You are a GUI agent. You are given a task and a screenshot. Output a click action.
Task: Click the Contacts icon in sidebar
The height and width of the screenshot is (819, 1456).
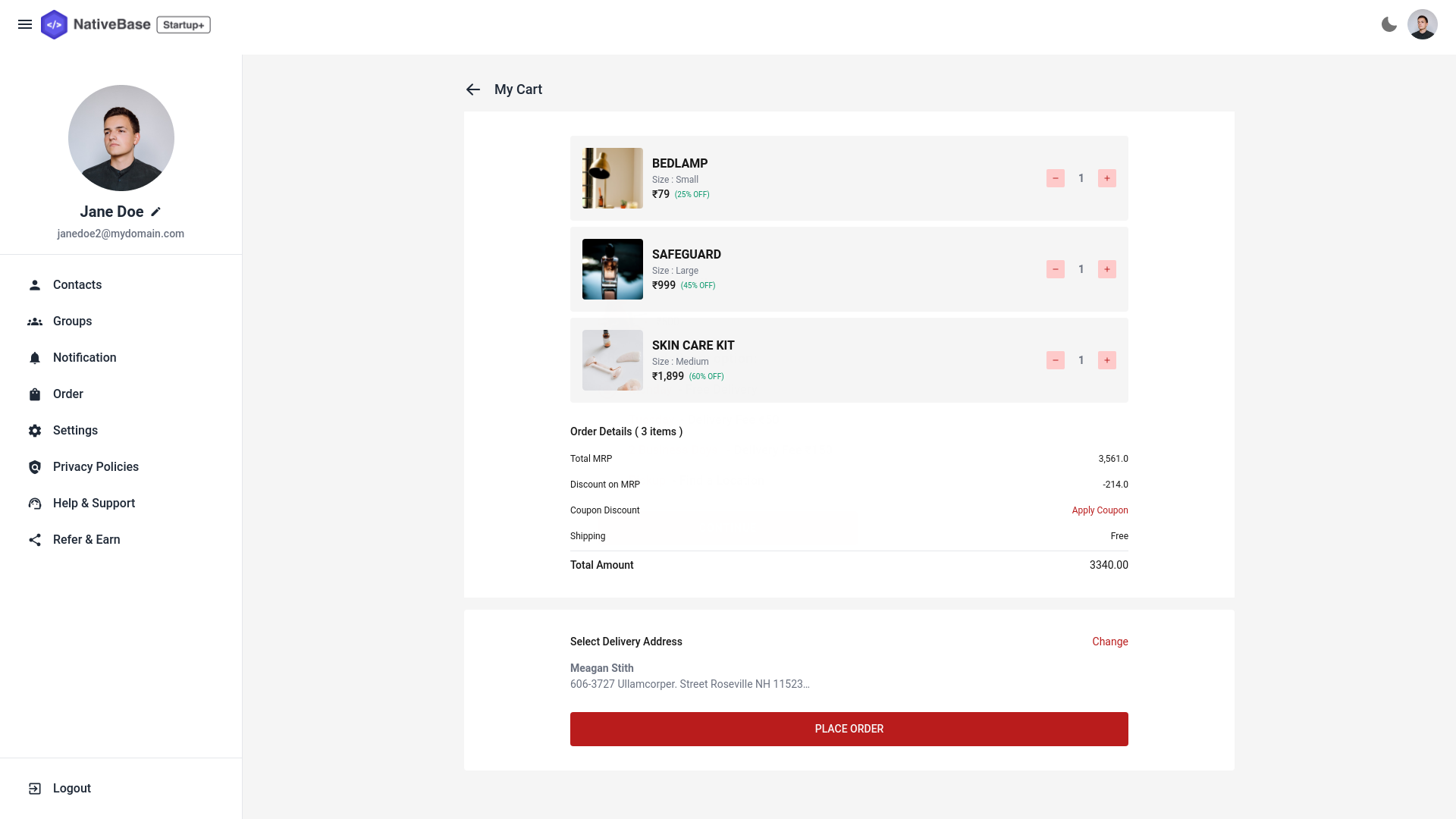(35, 285)
